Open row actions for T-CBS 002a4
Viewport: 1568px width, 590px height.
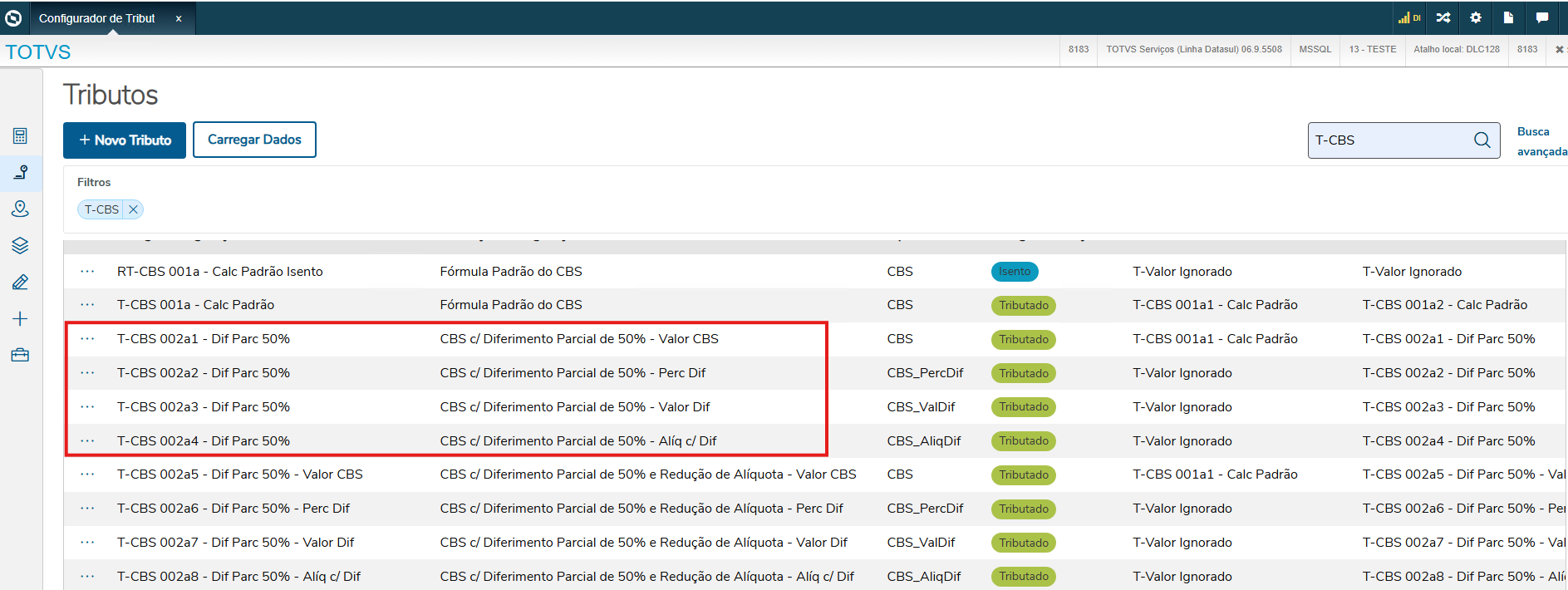(87, 441)
